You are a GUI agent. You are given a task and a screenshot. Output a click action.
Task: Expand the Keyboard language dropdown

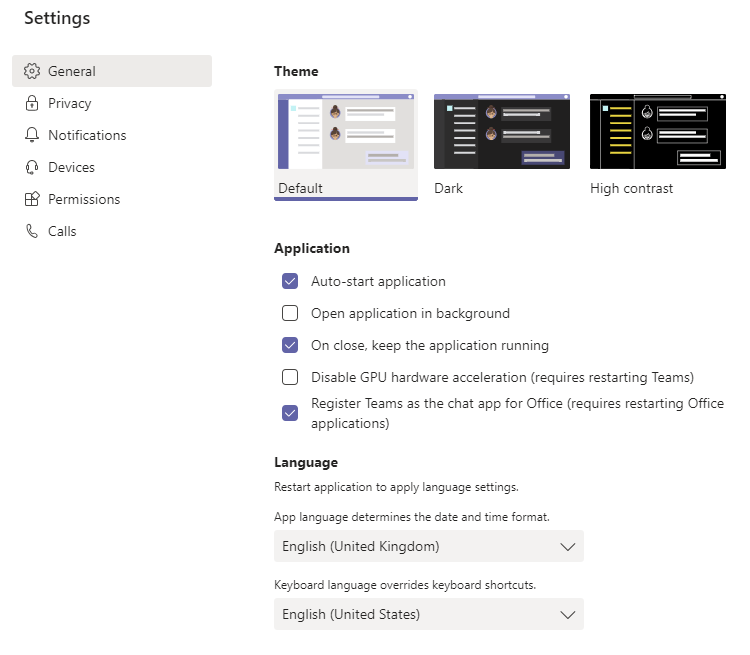(428, 614)
